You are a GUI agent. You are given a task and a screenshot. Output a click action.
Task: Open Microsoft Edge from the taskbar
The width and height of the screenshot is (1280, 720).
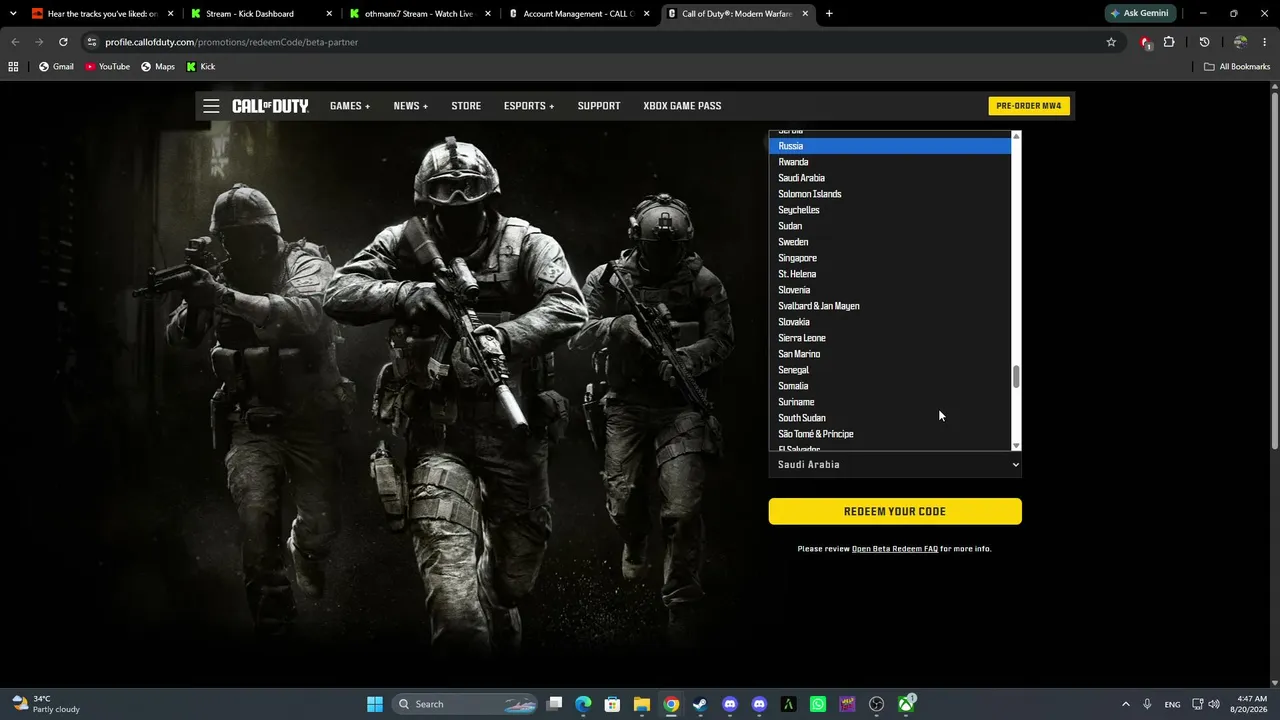point(583,704)
